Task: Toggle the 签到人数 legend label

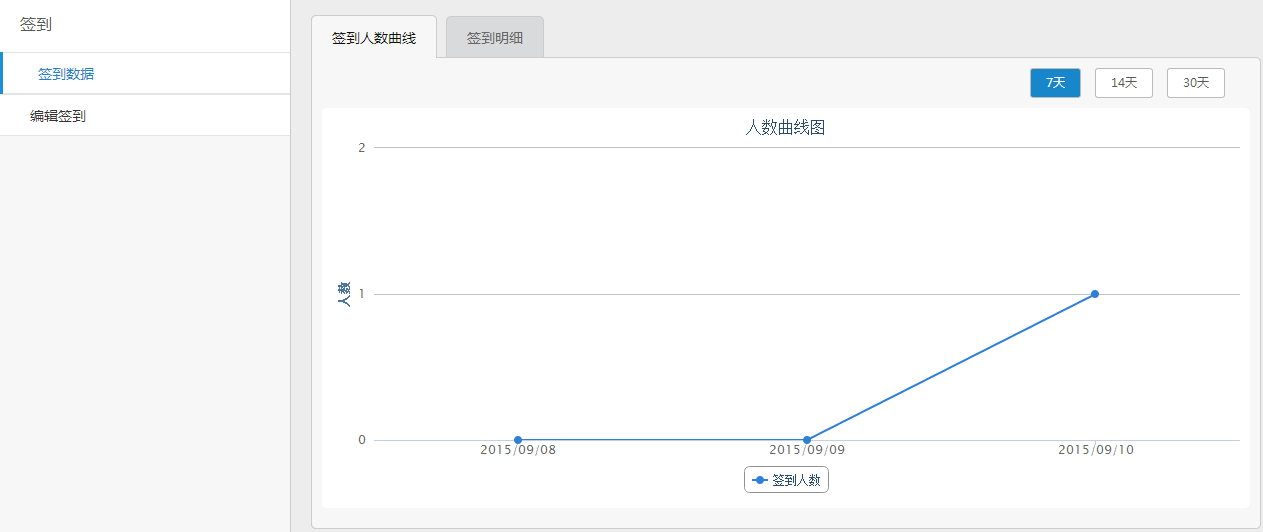Action: (796, 481)
